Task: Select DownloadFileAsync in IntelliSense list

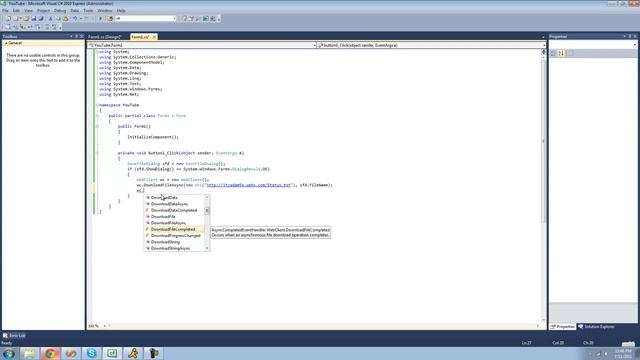Action: [x=174, y=223]
